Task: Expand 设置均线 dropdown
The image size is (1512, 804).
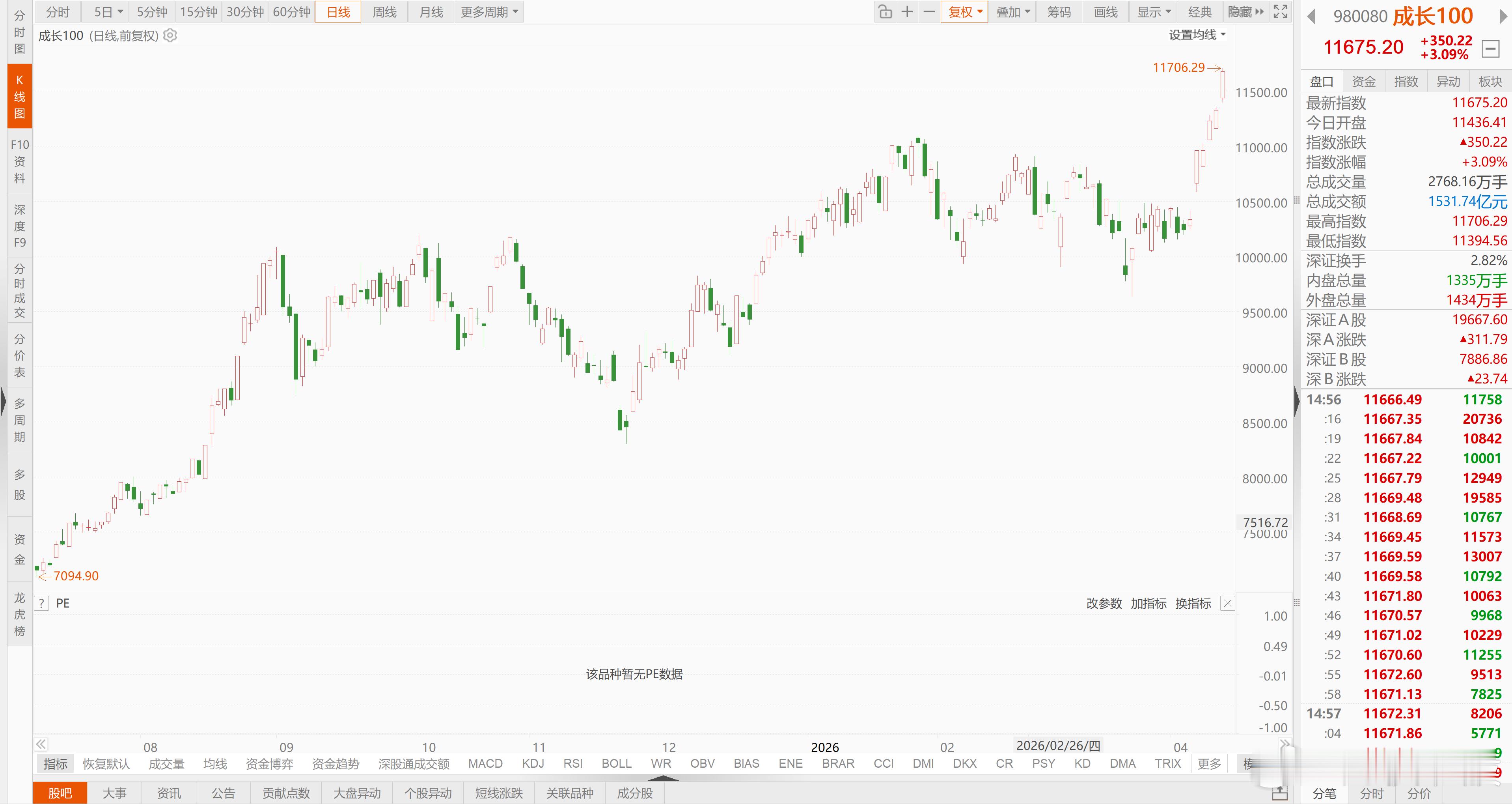Action: [x=1197, y=35]
